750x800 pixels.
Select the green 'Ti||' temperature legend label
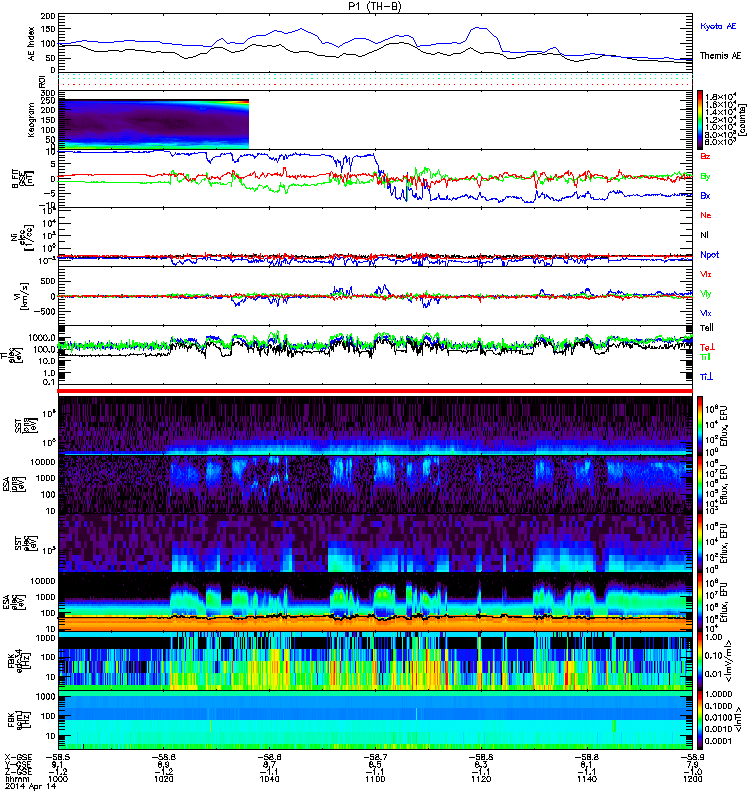point(705,357)
